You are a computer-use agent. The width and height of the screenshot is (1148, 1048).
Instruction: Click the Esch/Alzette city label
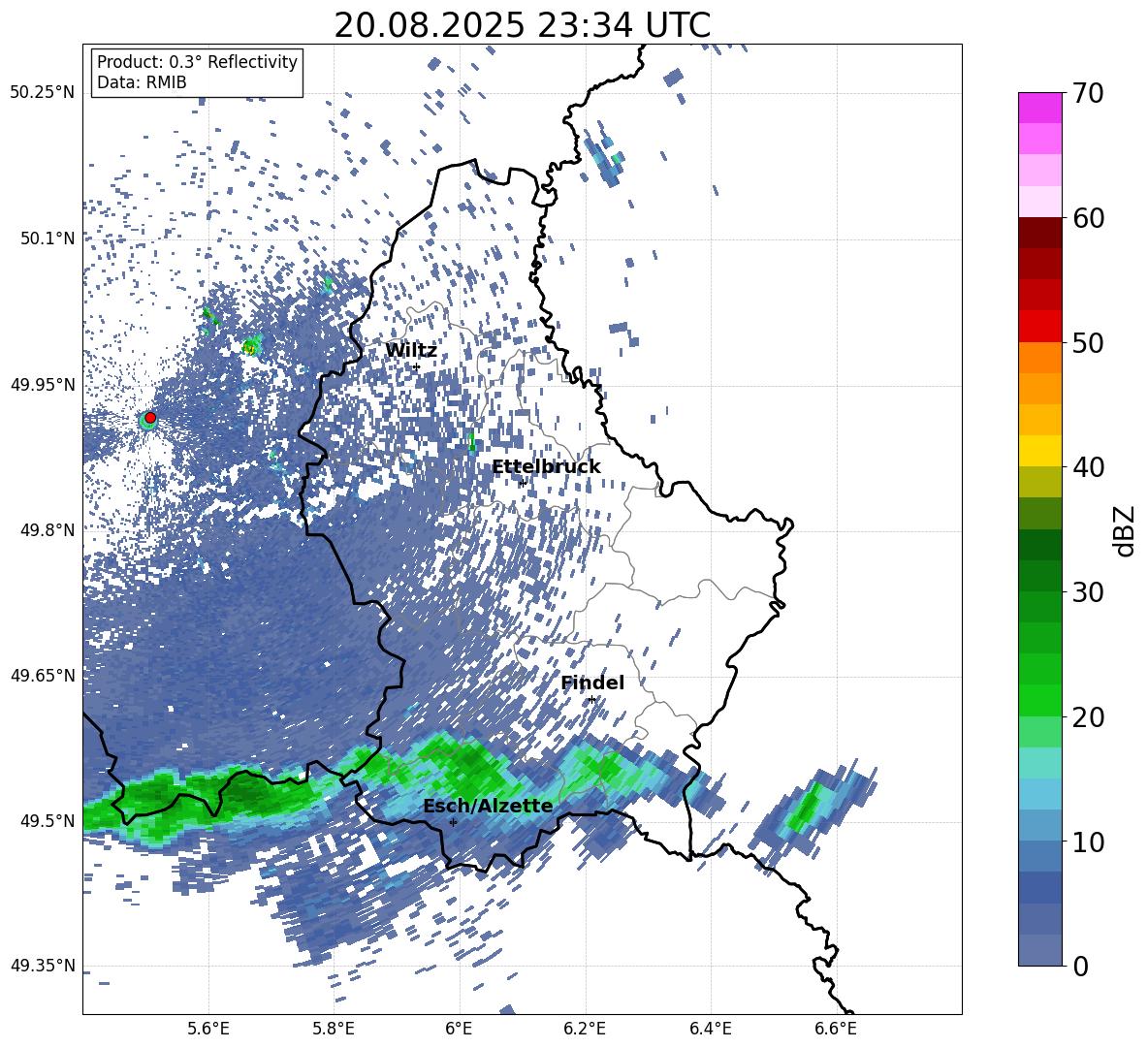488,807
